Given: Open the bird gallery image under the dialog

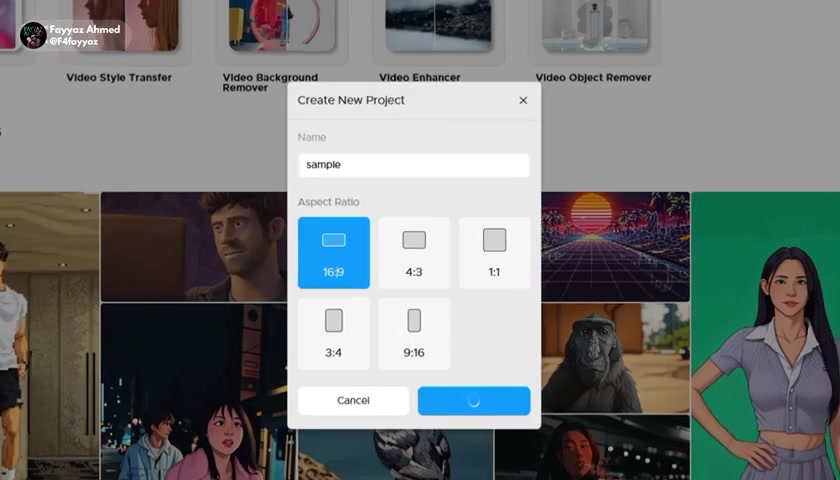Looking at the screenshot, I should [395, 454].
